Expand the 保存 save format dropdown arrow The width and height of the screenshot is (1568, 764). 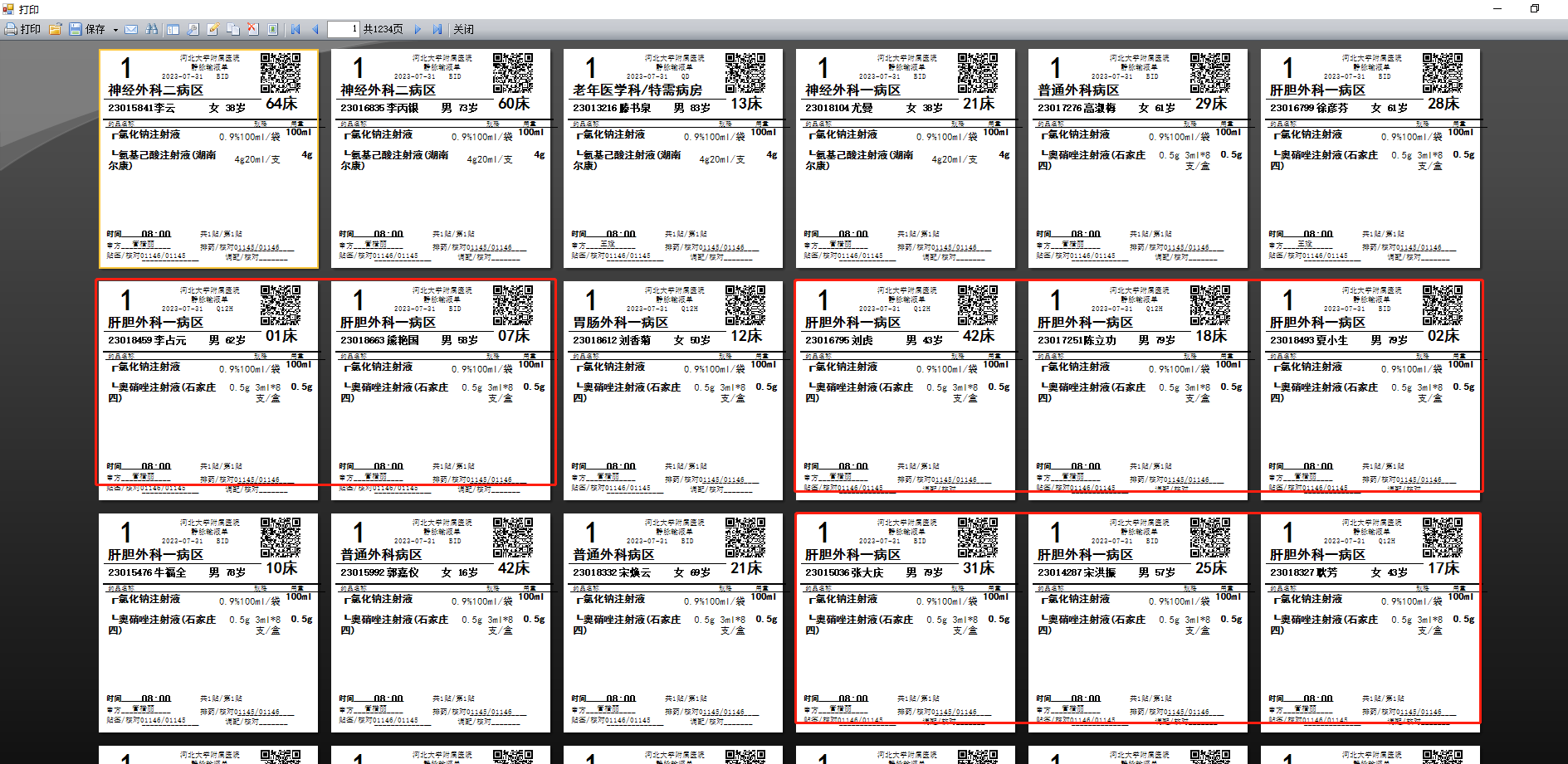(x=115, y=29)
